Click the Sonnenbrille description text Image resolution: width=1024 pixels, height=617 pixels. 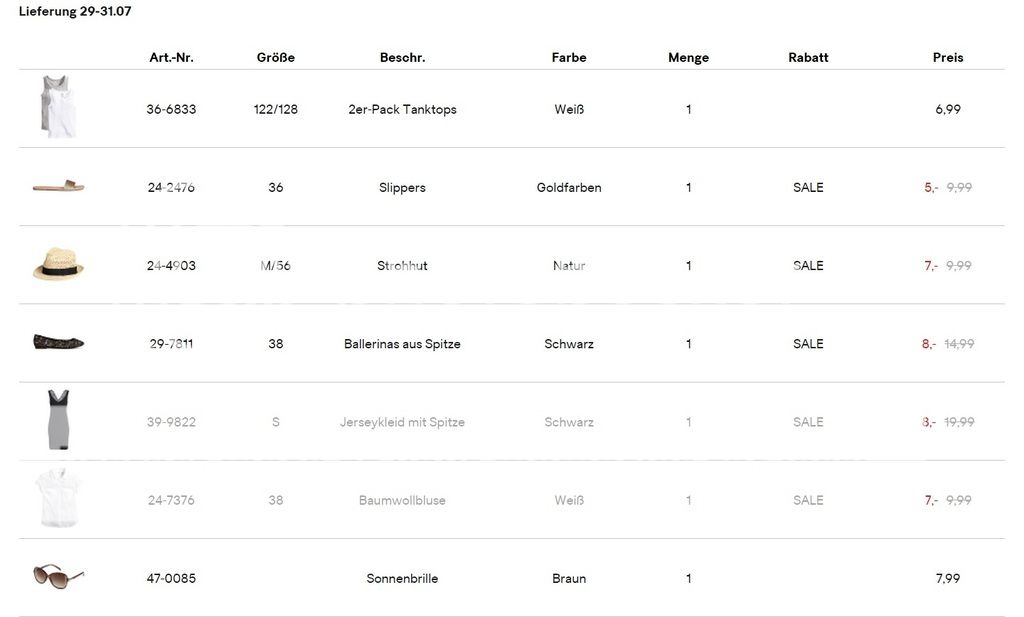pos(402,578)
